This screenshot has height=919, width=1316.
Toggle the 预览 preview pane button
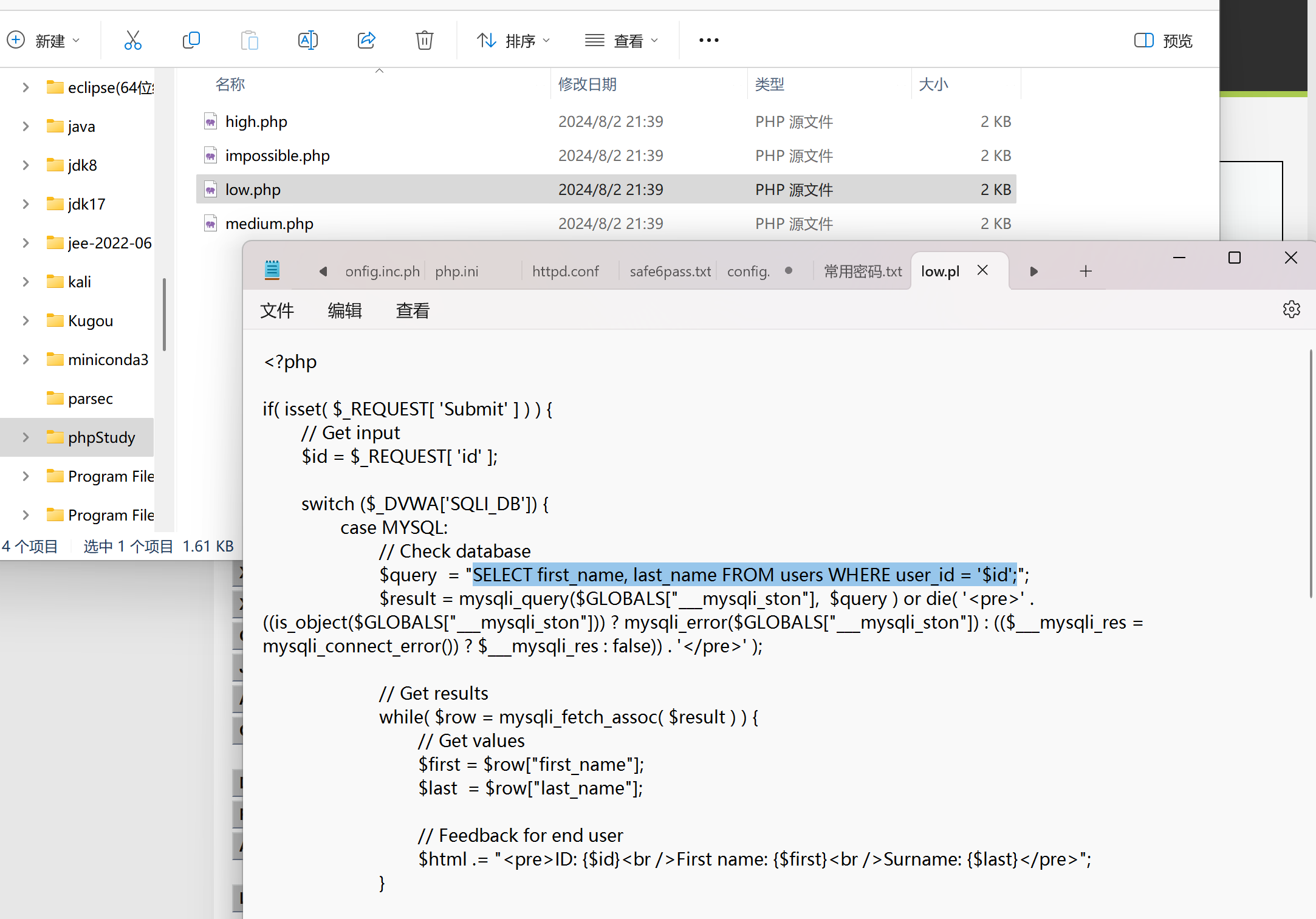[1163, 41]
